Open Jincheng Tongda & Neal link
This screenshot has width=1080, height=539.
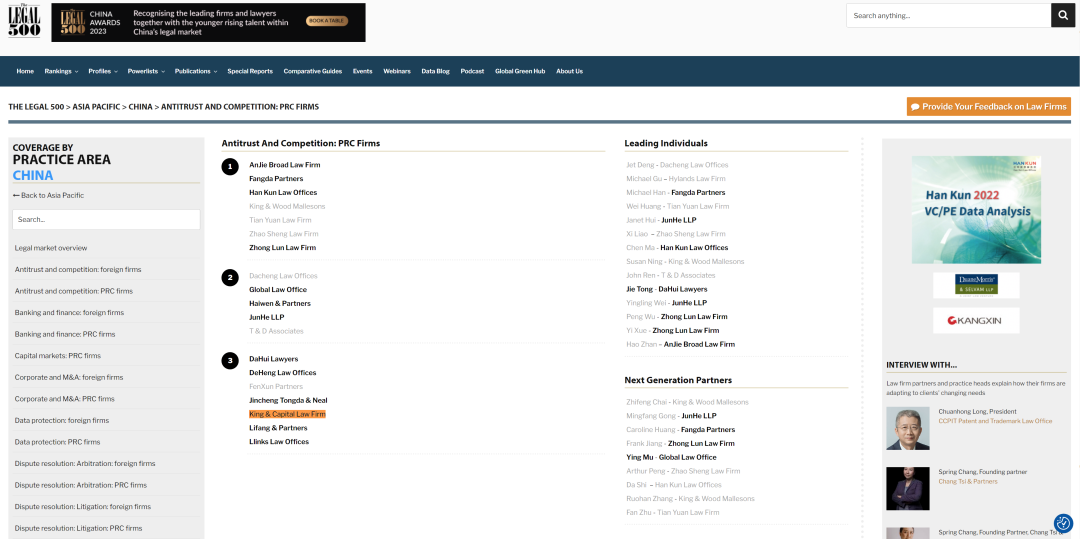[x=288, y=400]
